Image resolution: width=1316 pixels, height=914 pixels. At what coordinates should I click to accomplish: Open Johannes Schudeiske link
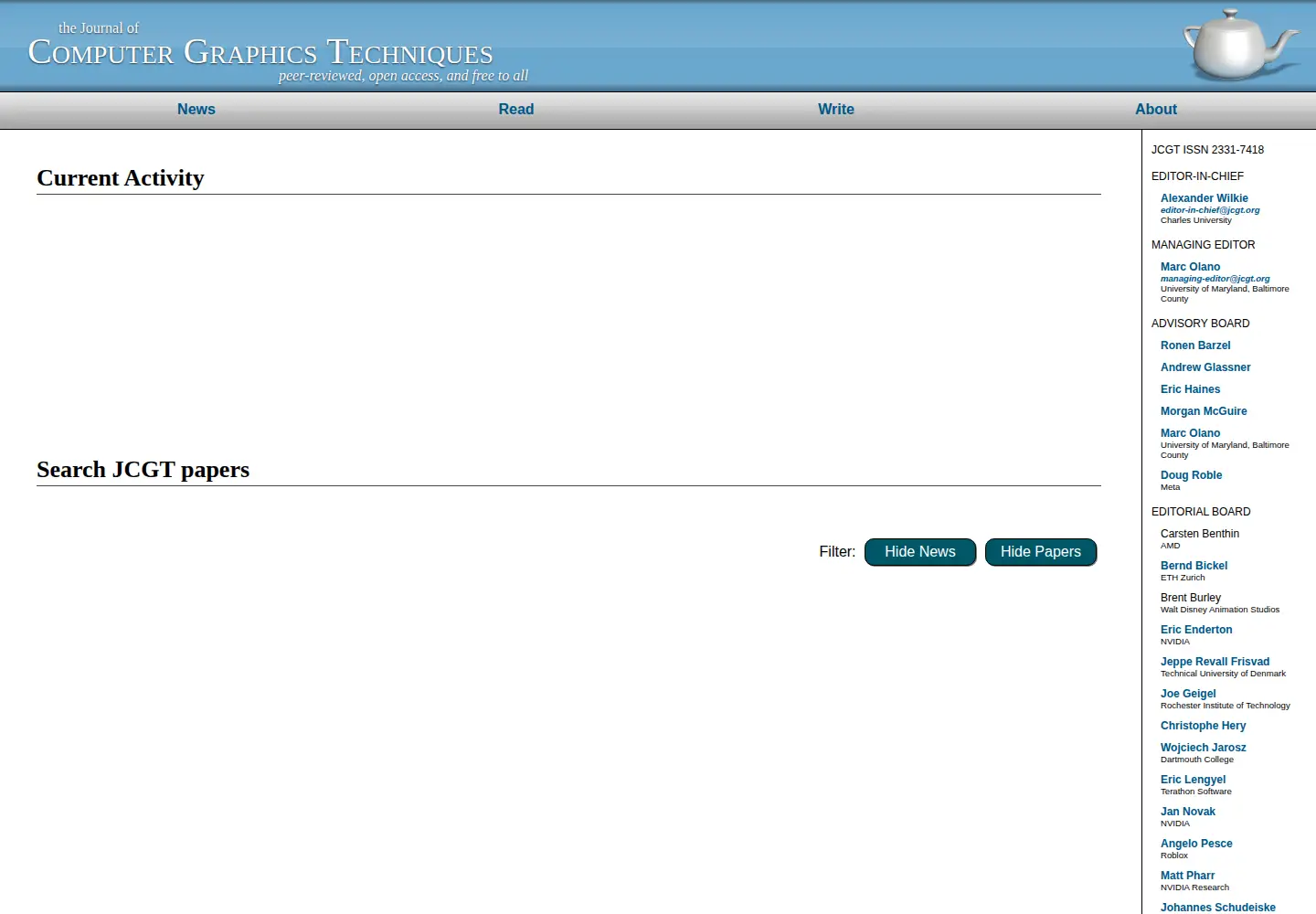1218,908
